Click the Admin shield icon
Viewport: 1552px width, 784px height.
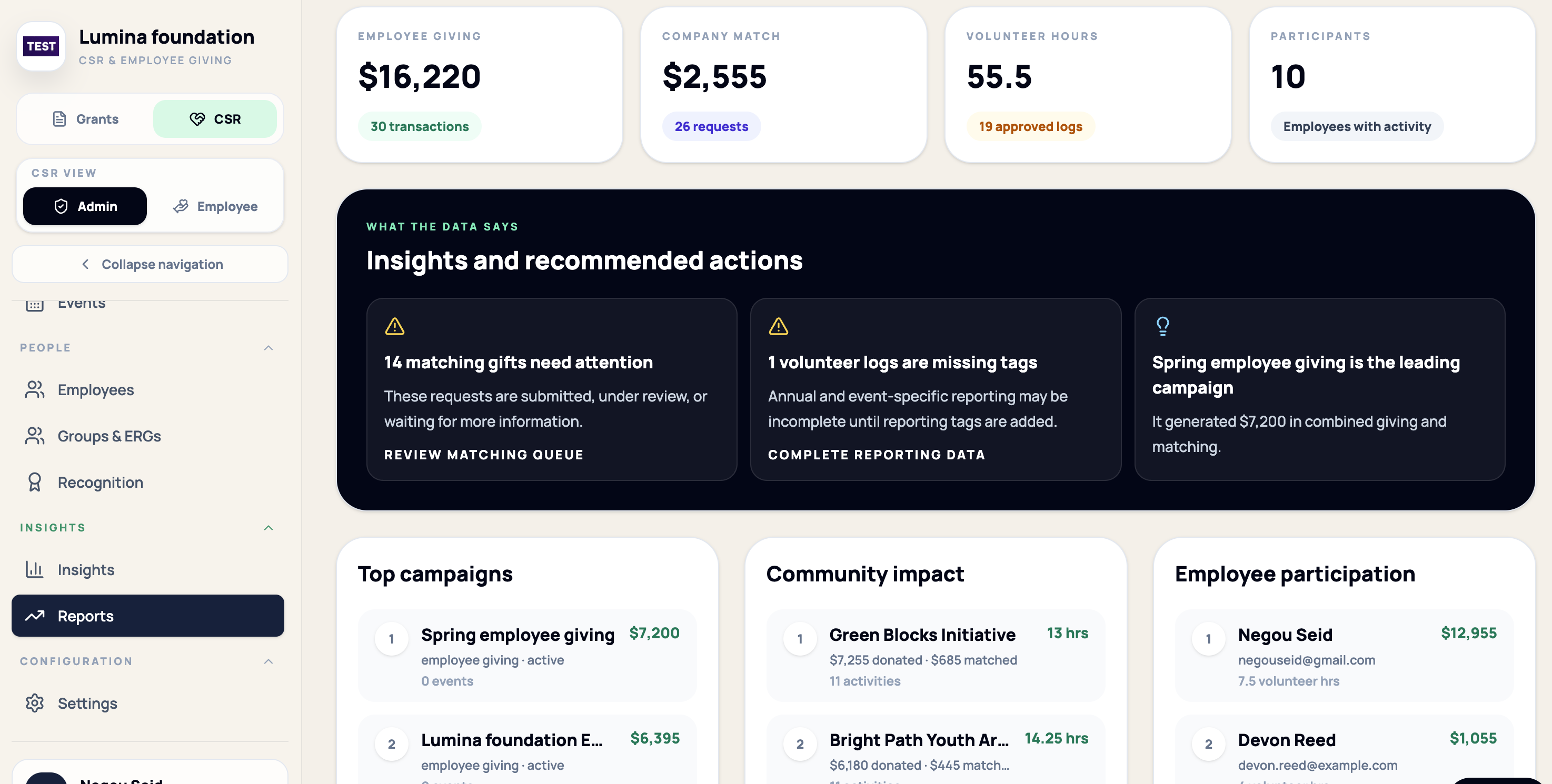click(61, 207)
